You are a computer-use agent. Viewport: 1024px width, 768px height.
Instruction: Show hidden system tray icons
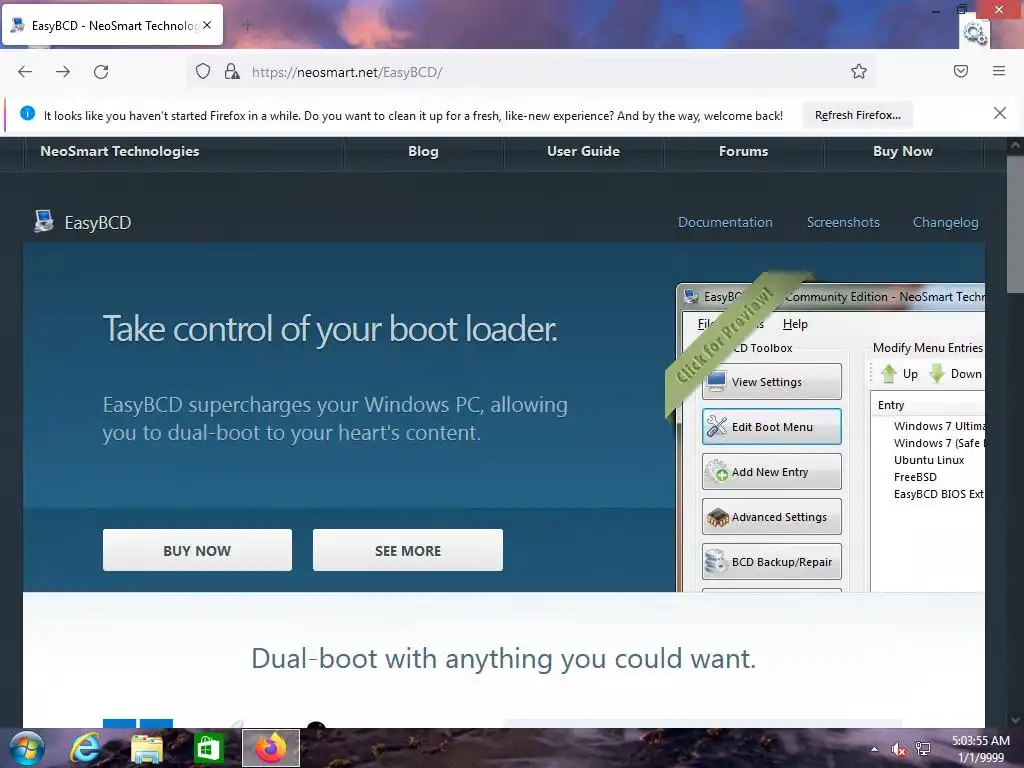coord(874,749)
